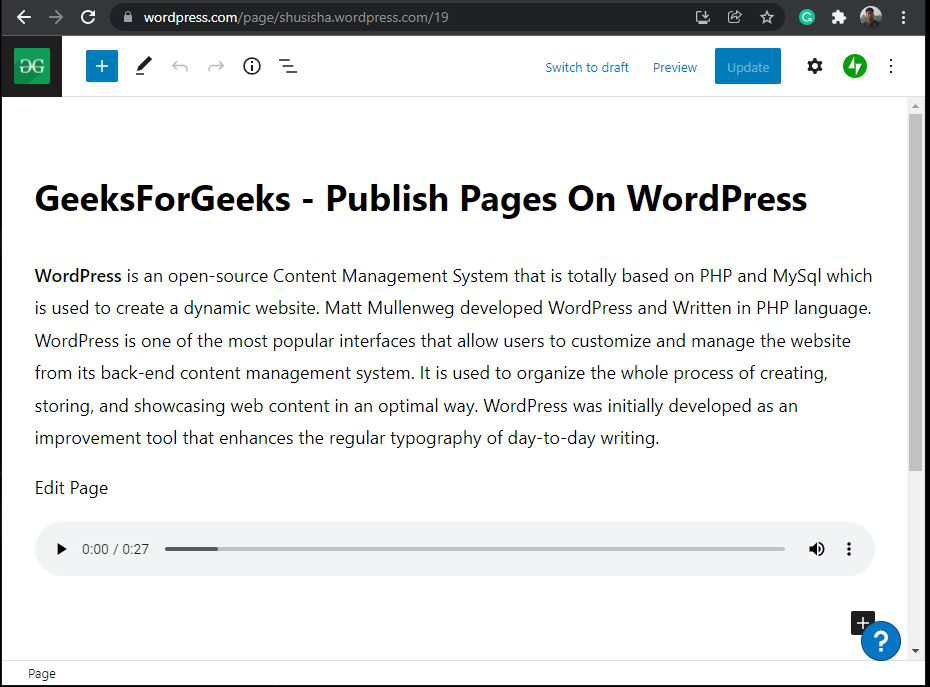Open the Chrome profile avatar
Screen dimensions: 930x687
point(871,17)
